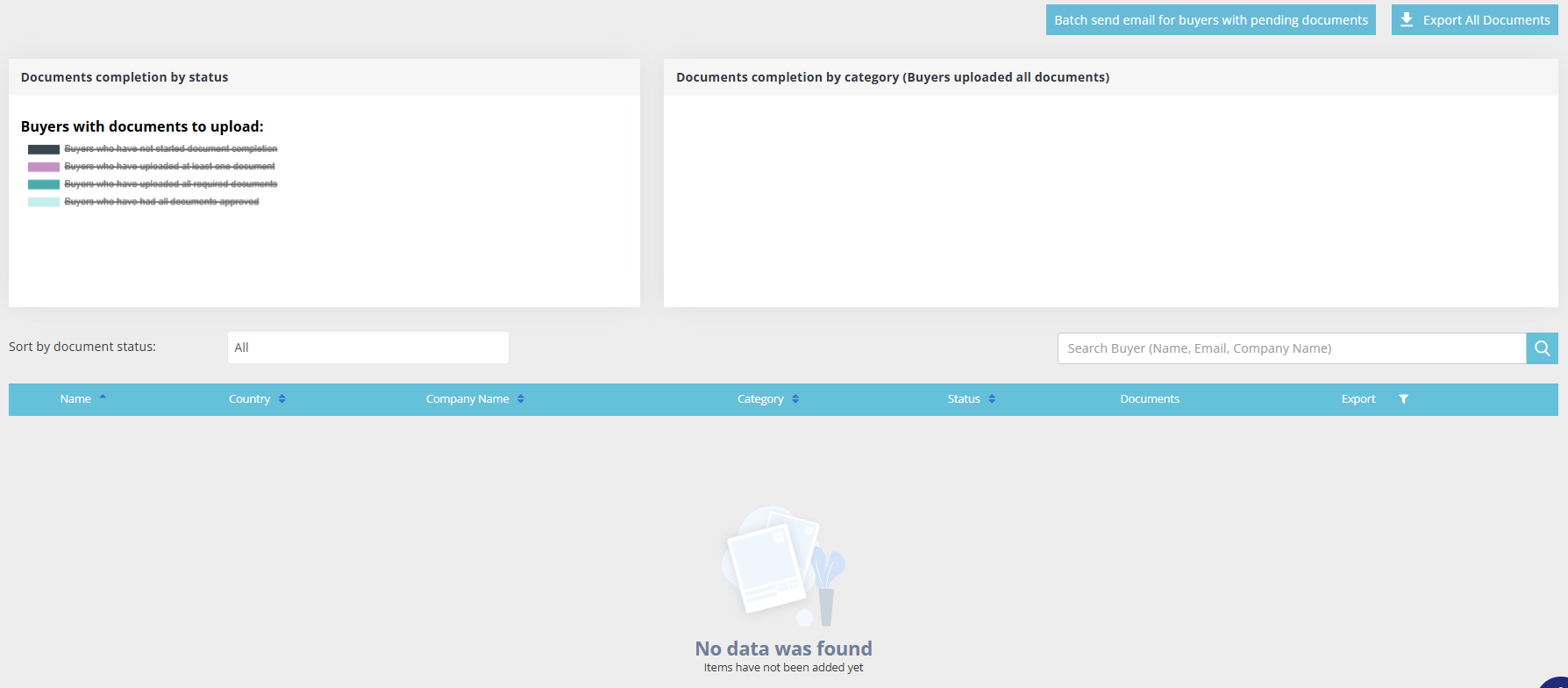Click the Company Name sort arrows
The height and width of the screenshot is (688, 1568).
click(521, 399)
